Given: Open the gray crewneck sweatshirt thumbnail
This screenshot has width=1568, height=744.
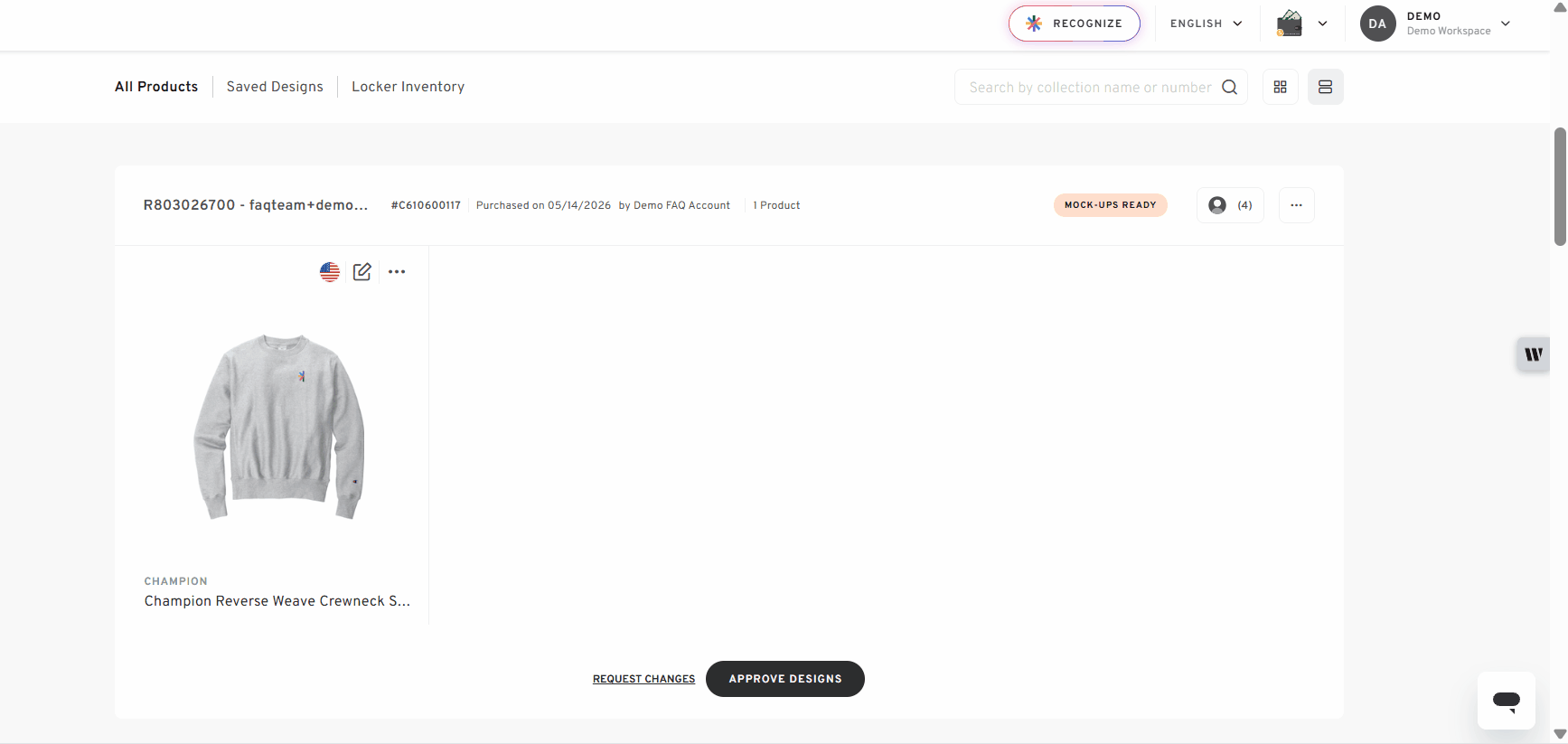Looking at the screenshot, I should tap(279, 426).
